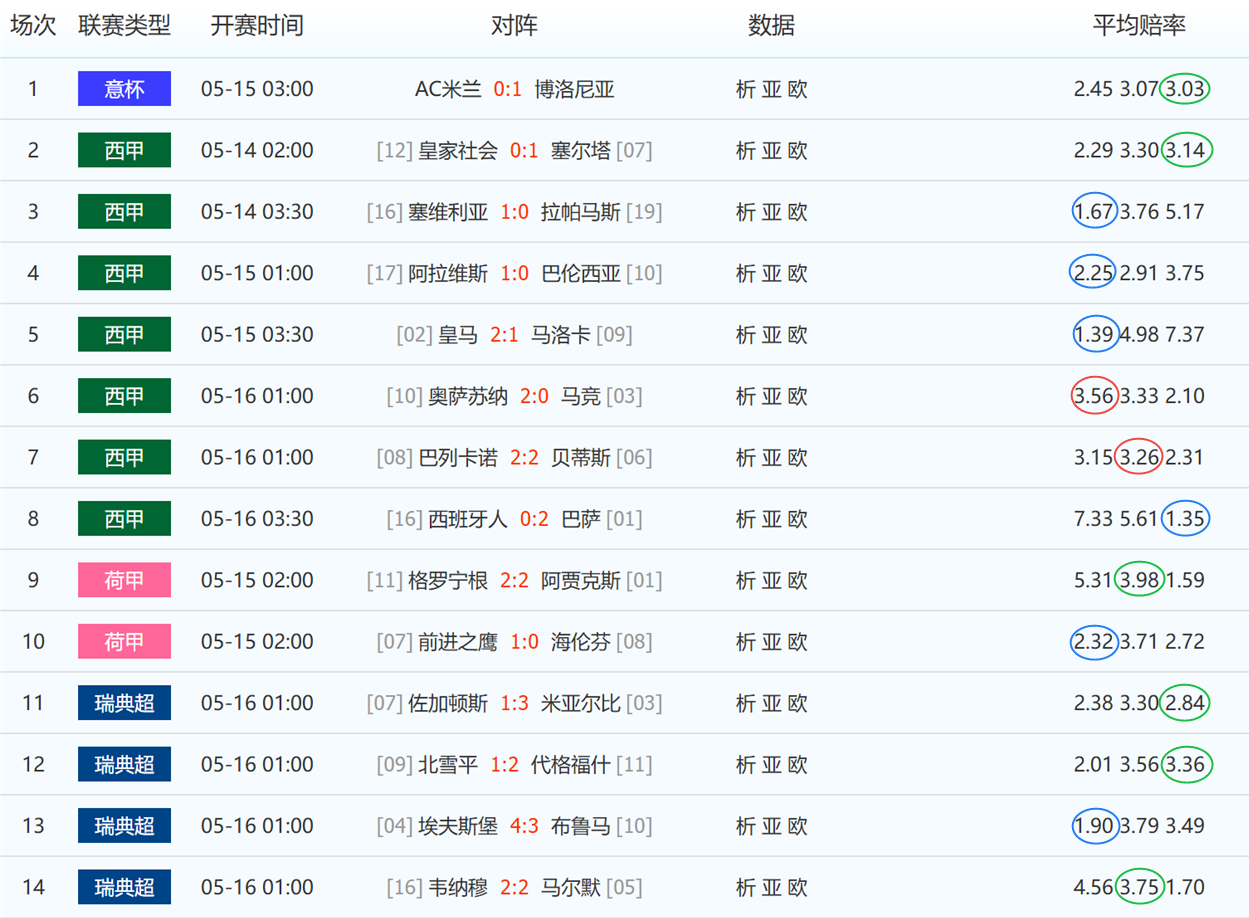Click the 1.67 odds in 塞维利亚 row
The image size is (1249, 918).
pos(1093,212)
